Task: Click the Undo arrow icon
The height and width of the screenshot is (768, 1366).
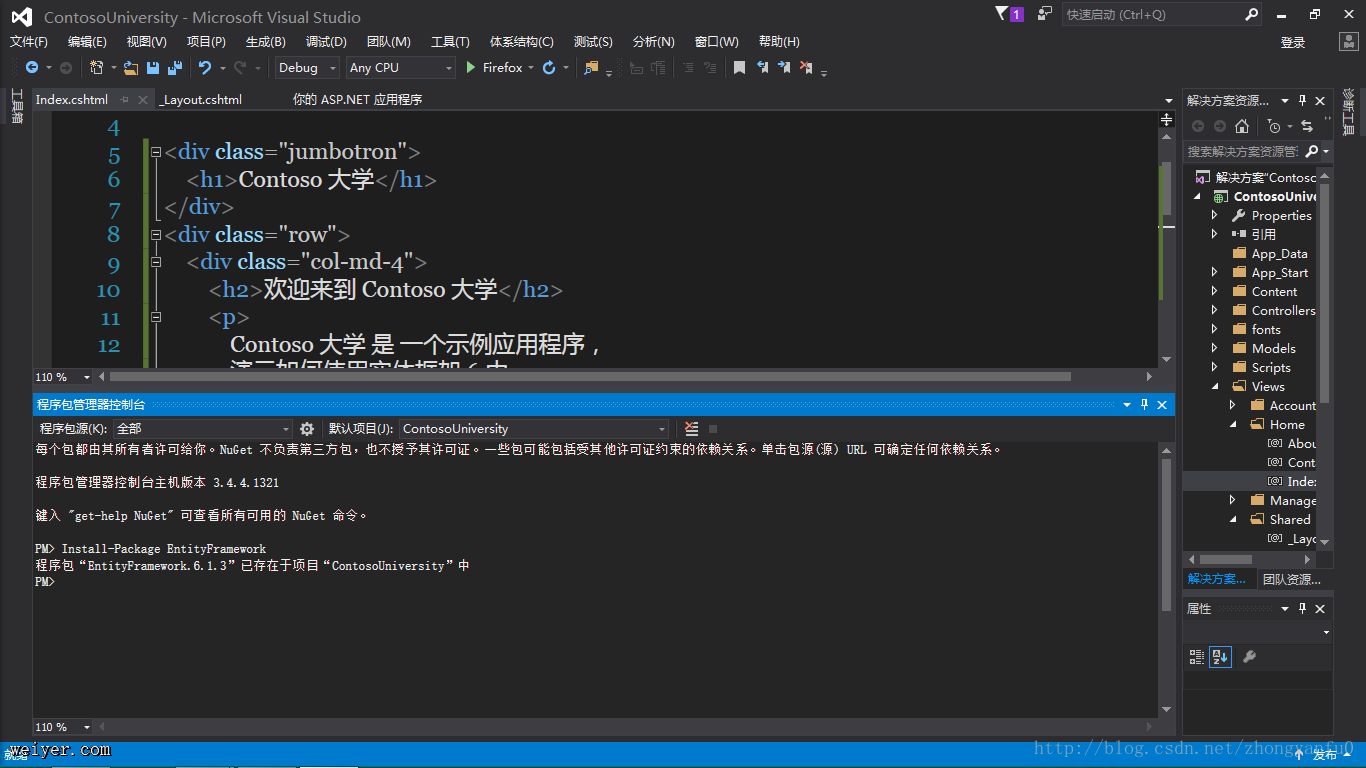Action: (x=205, y=68)
